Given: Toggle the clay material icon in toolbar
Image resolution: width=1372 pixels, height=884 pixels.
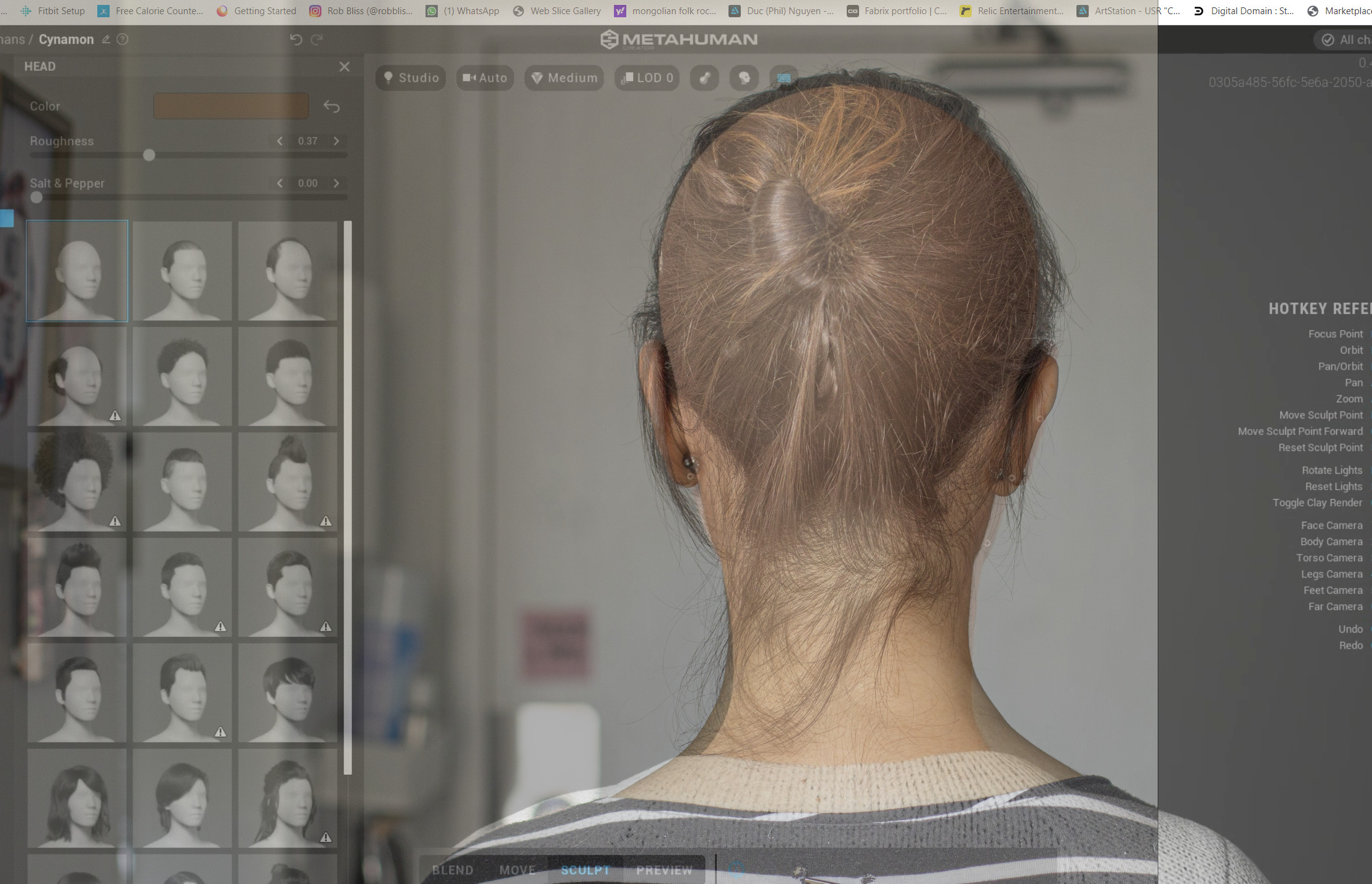Looking at the screenshot, I should pos(704,78).
